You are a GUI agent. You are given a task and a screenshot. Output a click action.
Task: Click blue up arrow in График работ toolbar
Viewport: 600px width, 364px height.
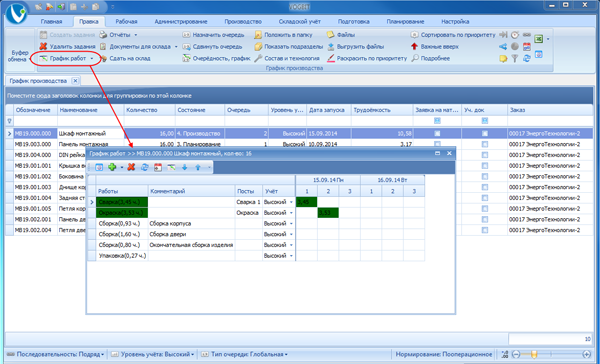(x=198, y=167)
